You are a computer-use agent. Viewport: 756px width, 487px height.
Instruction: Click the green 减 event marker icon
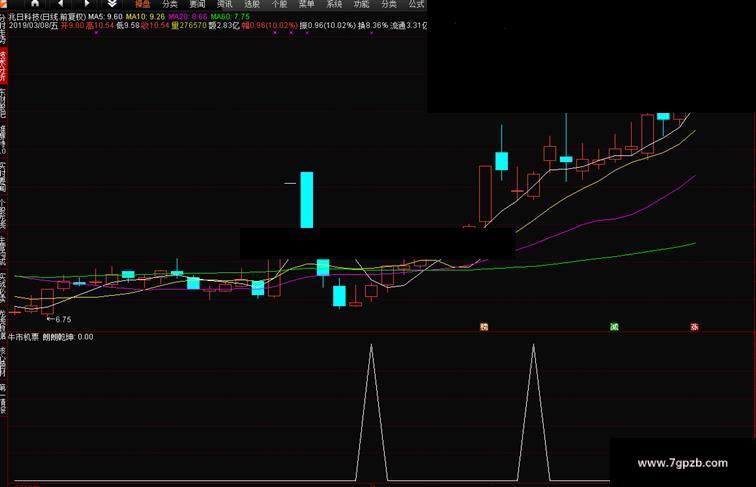click(x=614, y=327)
